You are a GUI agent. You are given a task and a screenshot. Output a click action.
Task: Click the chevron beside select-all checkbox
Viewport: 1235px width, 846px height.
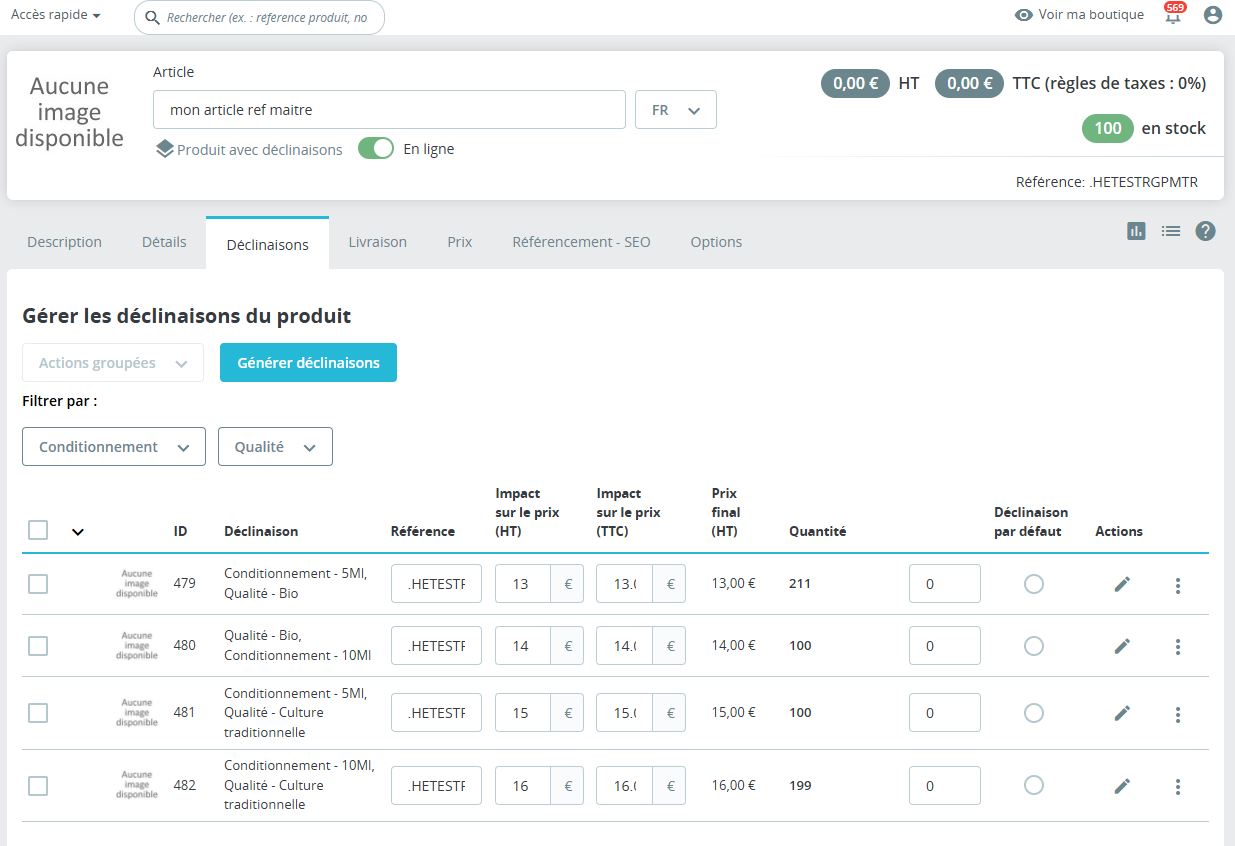click(78, 532)
